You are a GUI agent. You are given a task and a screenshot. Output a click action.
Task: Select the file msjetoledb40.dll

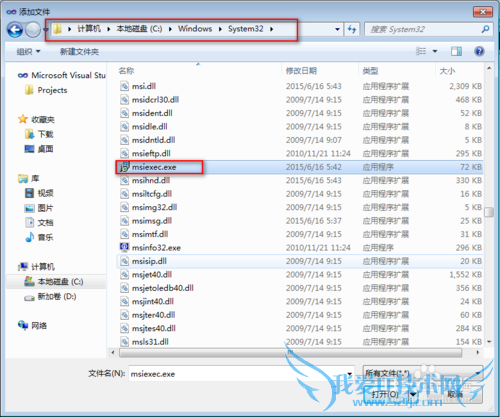[x=300, y=288]
